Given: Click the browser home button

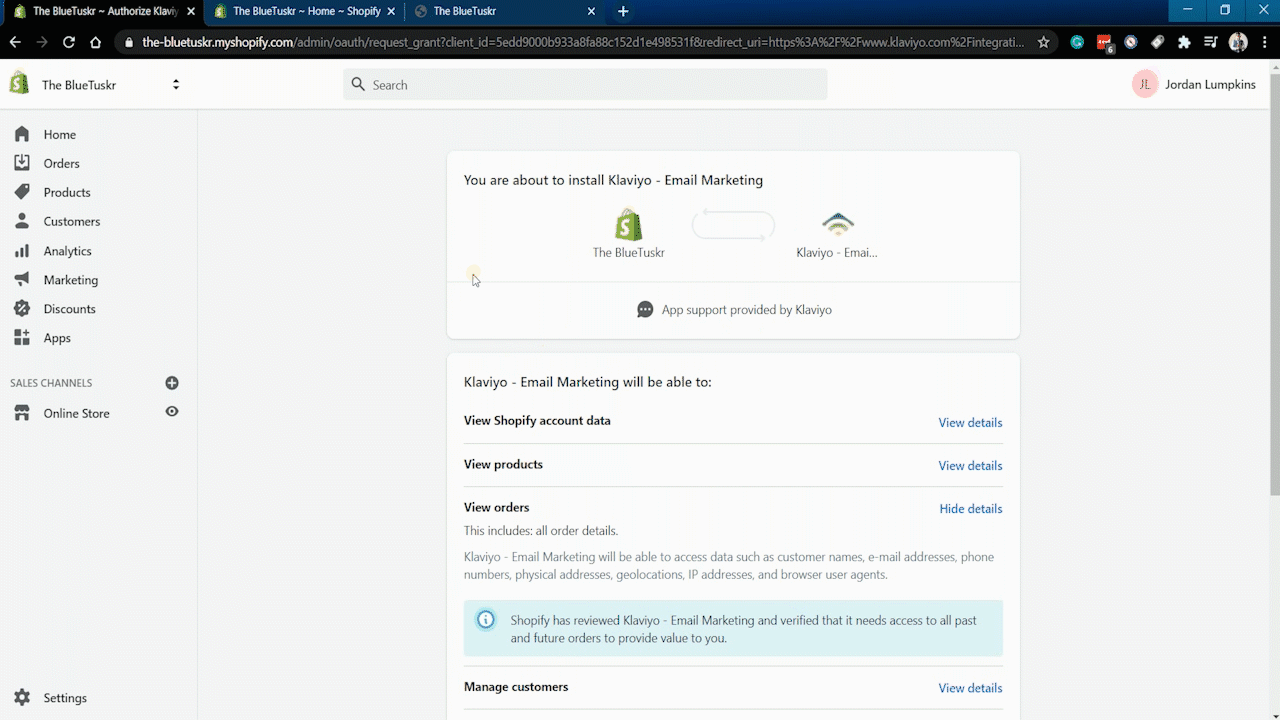Looking at the screenshot, I should tap(96, 42).
